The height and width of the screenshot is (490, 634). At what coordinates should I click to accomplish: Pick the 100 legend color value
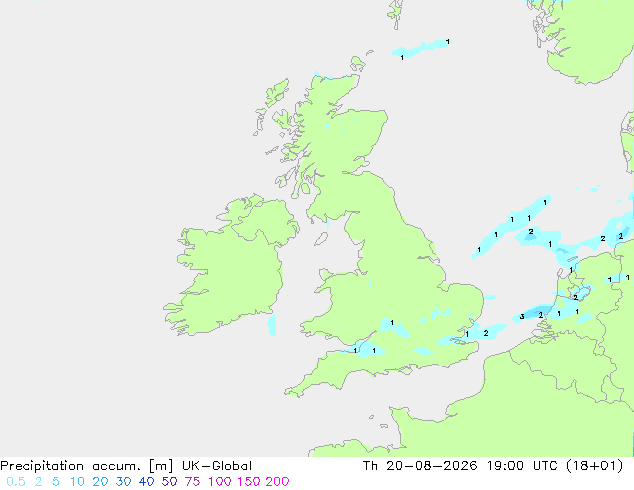(x=221, y=482)
